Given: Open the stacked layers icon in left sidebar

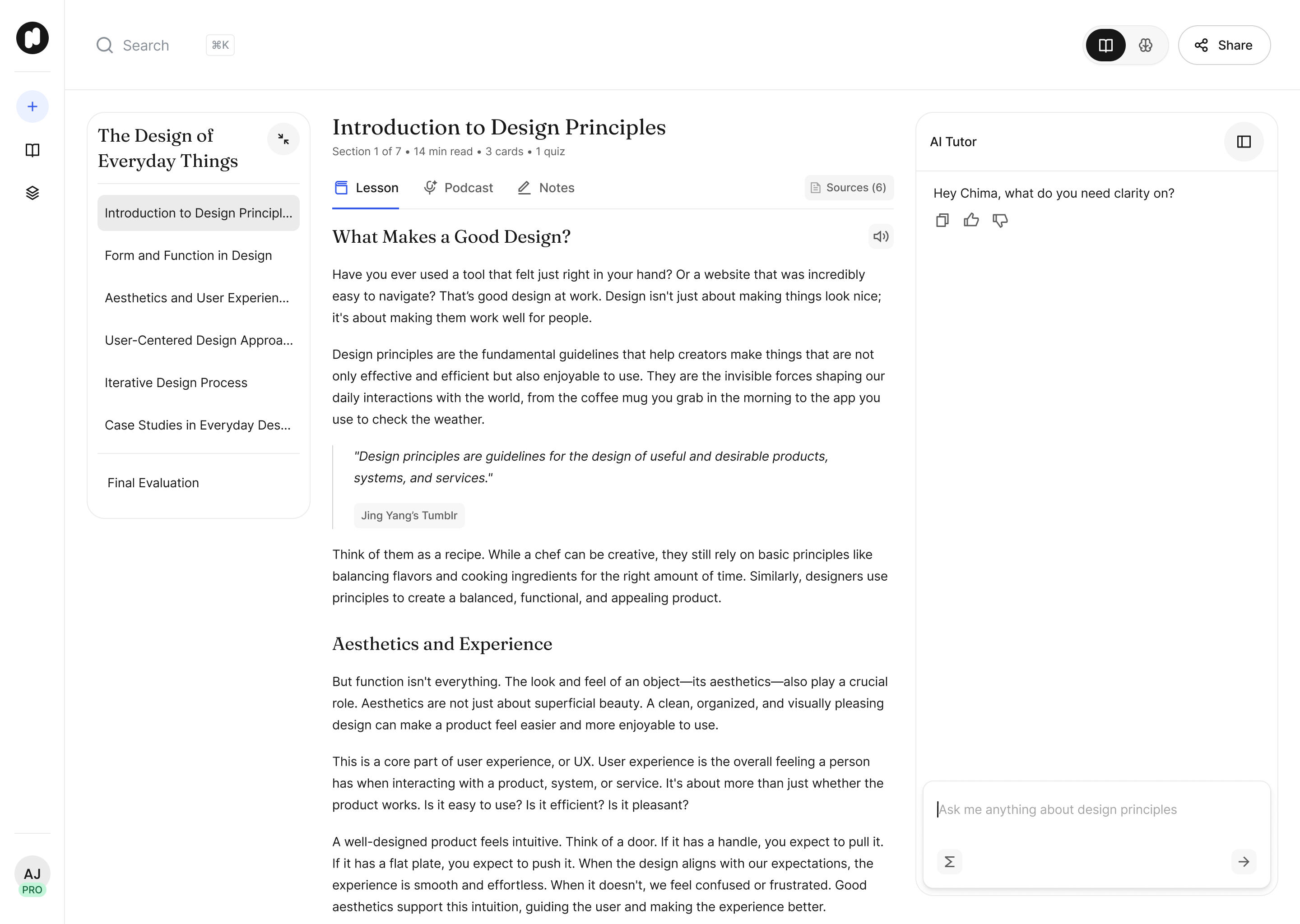Looking at the screenshot, I should pyautogui.click(x=32, y=193).
